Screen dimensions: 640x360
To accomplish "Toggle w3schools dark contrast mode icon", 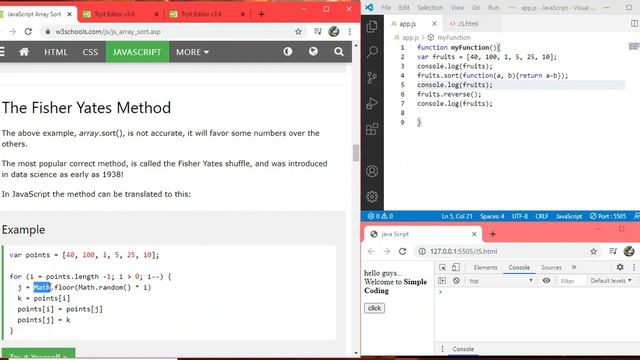I will [x=288, y=51].
